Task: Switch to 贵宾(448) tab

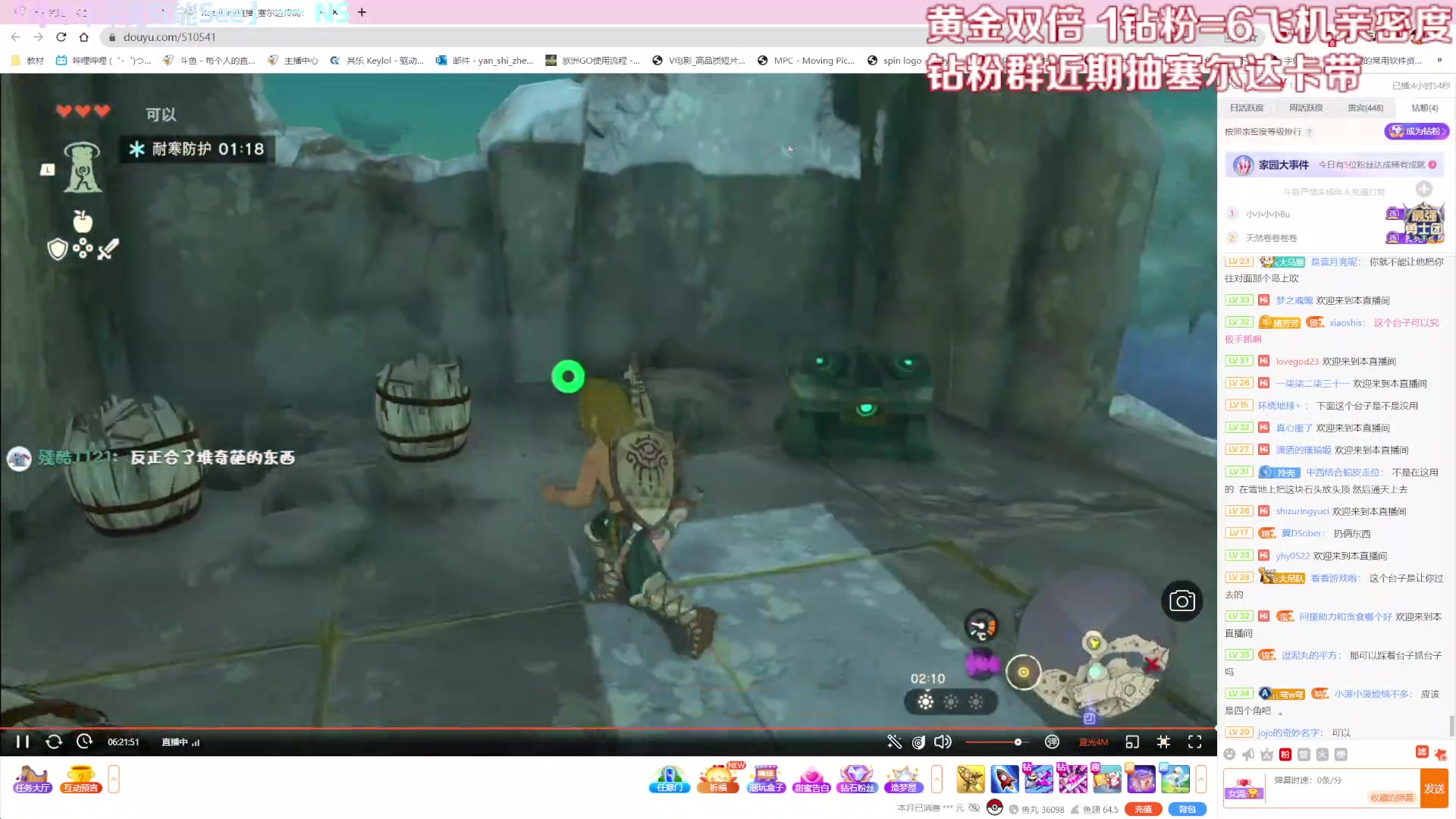Action: pyautogui.click(x=1365, y=108)
